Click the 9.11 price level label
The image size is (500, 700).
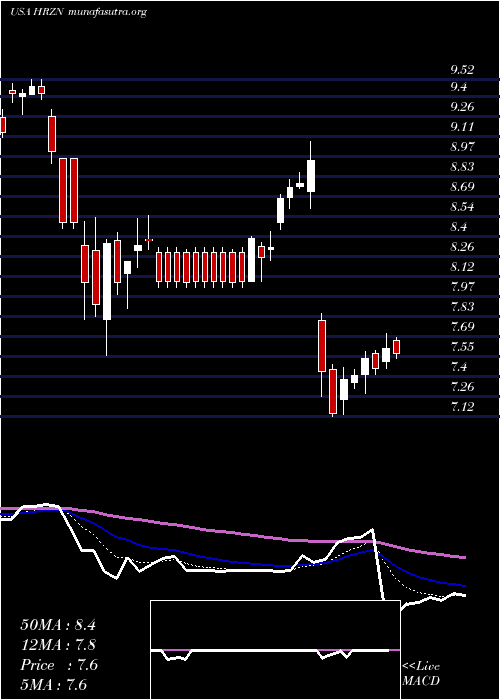pyautogui.click(x=462, y=127)
